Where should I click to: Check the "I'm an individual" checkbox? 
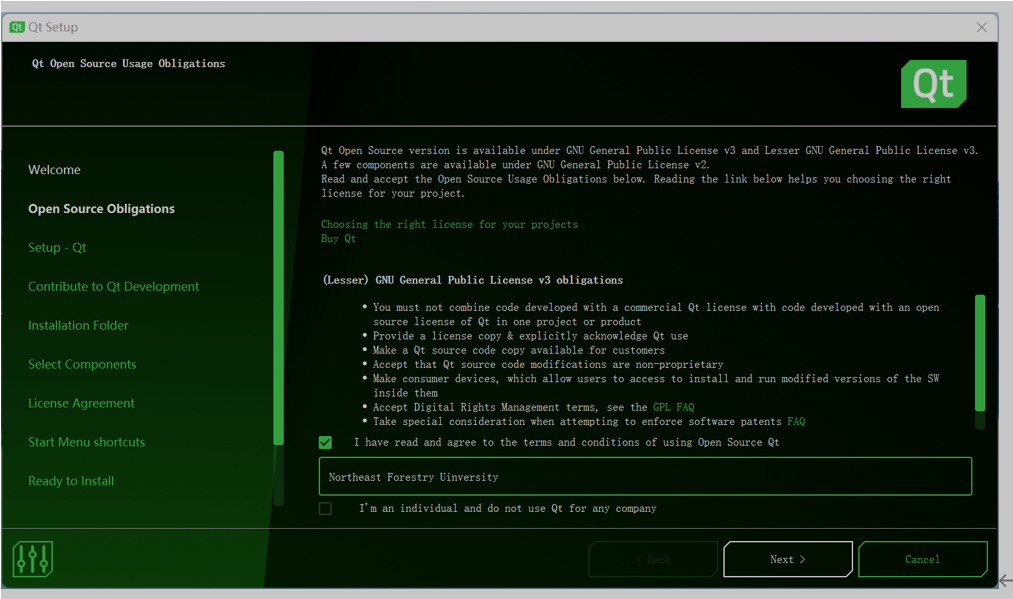pos(326,509)
